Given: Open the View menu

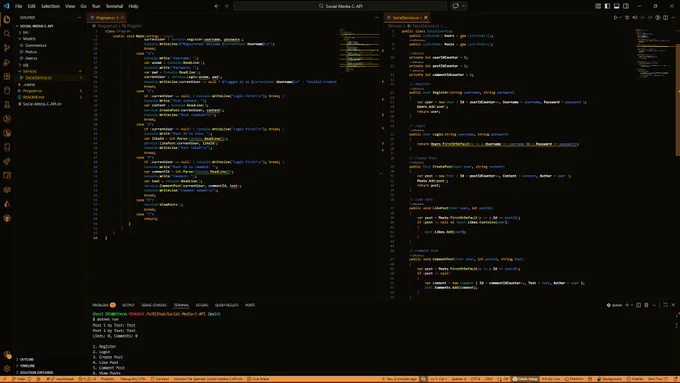Looking at the screenshot, I should (70, 6).
